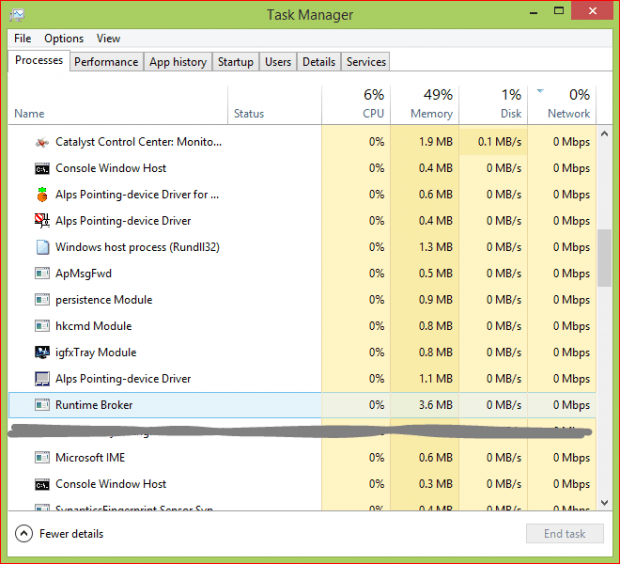Click the first Console Window Host icon
This screenshot has width=620, height=564.
pos(42,169)
